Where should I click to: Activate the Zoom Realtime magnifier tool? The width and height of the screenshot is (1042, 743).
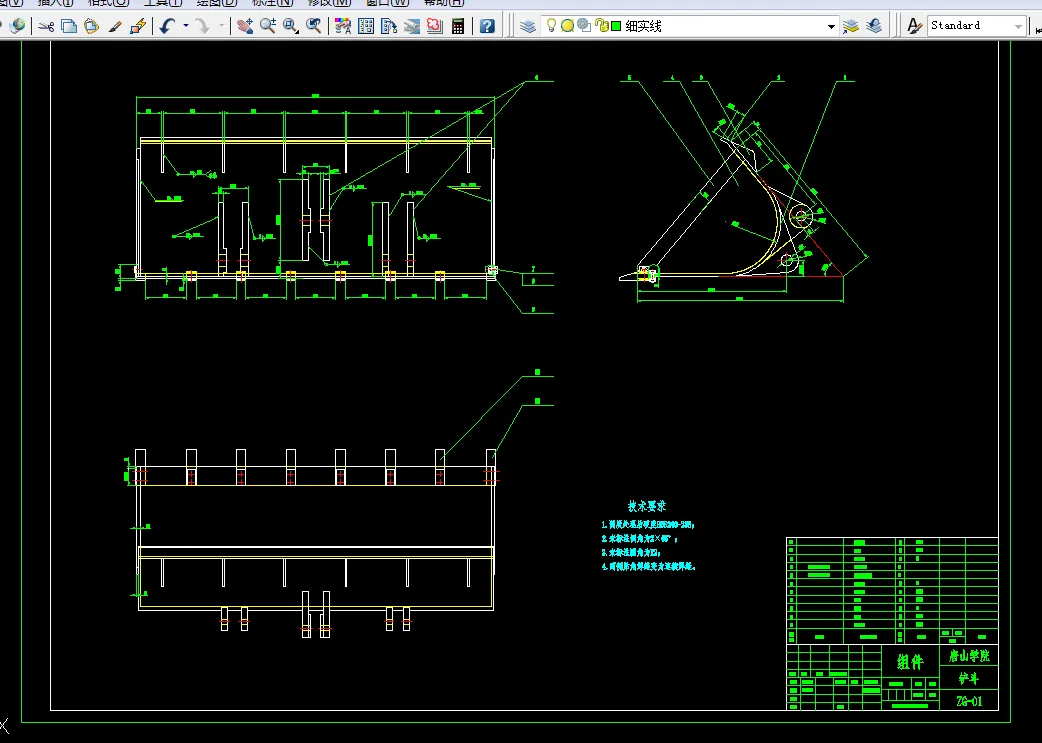[x=268, y=26]
